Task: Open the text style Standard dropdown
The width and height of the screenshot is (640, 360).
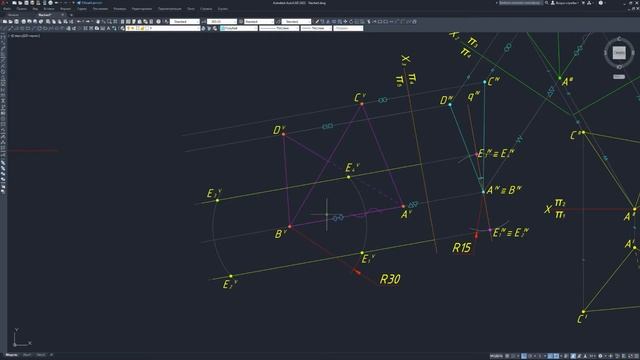Action: click(x=185, y=22)
